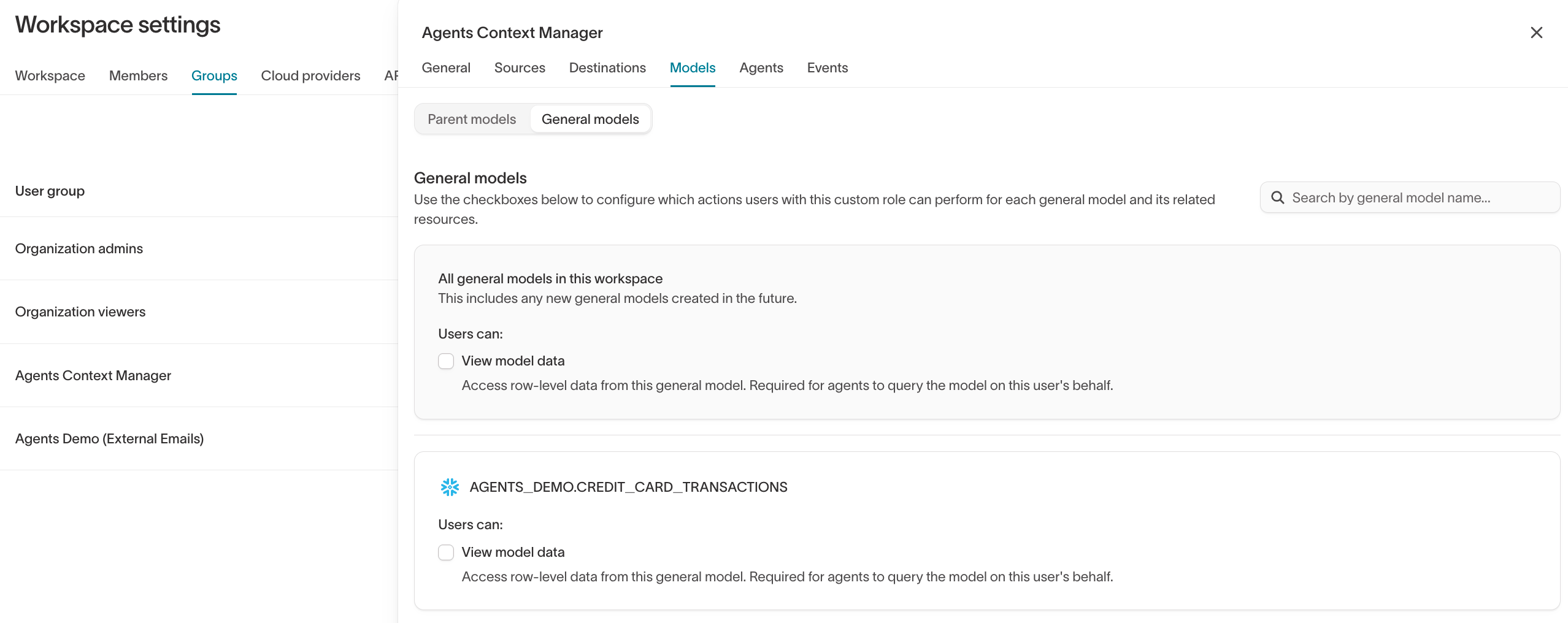
Task: Click the search magnifier icon
Action: (1278, 197)
